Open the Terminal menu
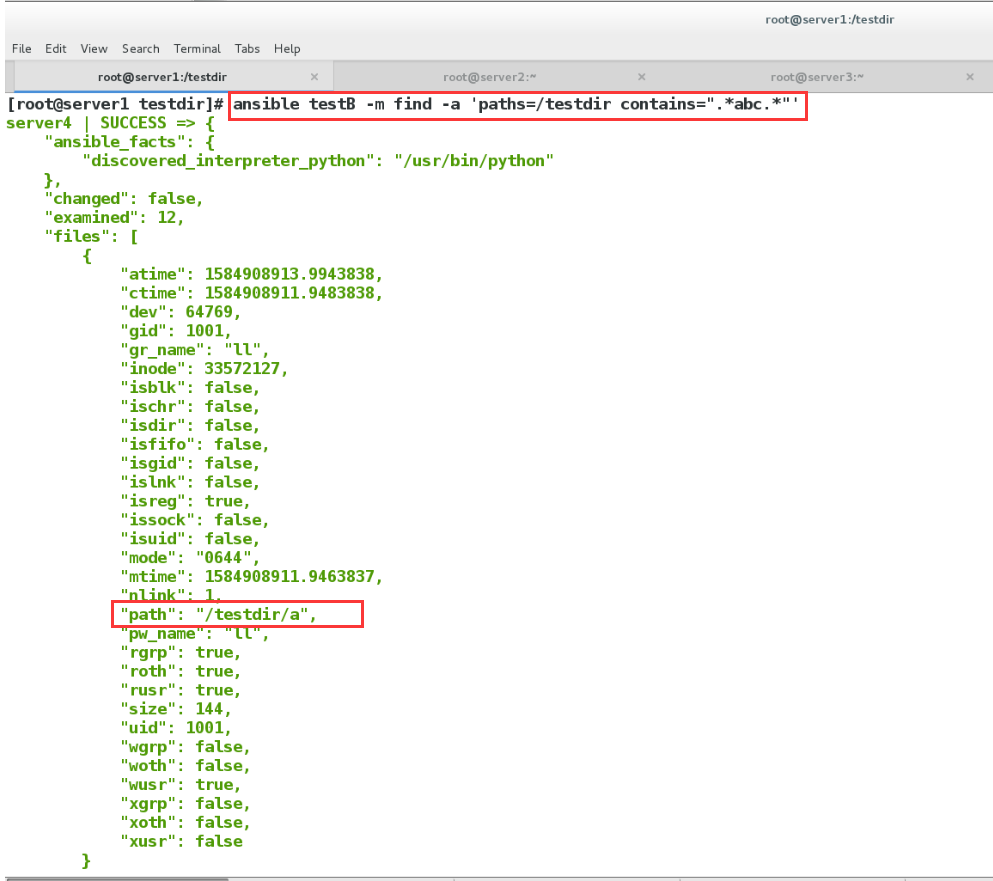The width and height of the screenshot is (993, 881). pos(197,49)
